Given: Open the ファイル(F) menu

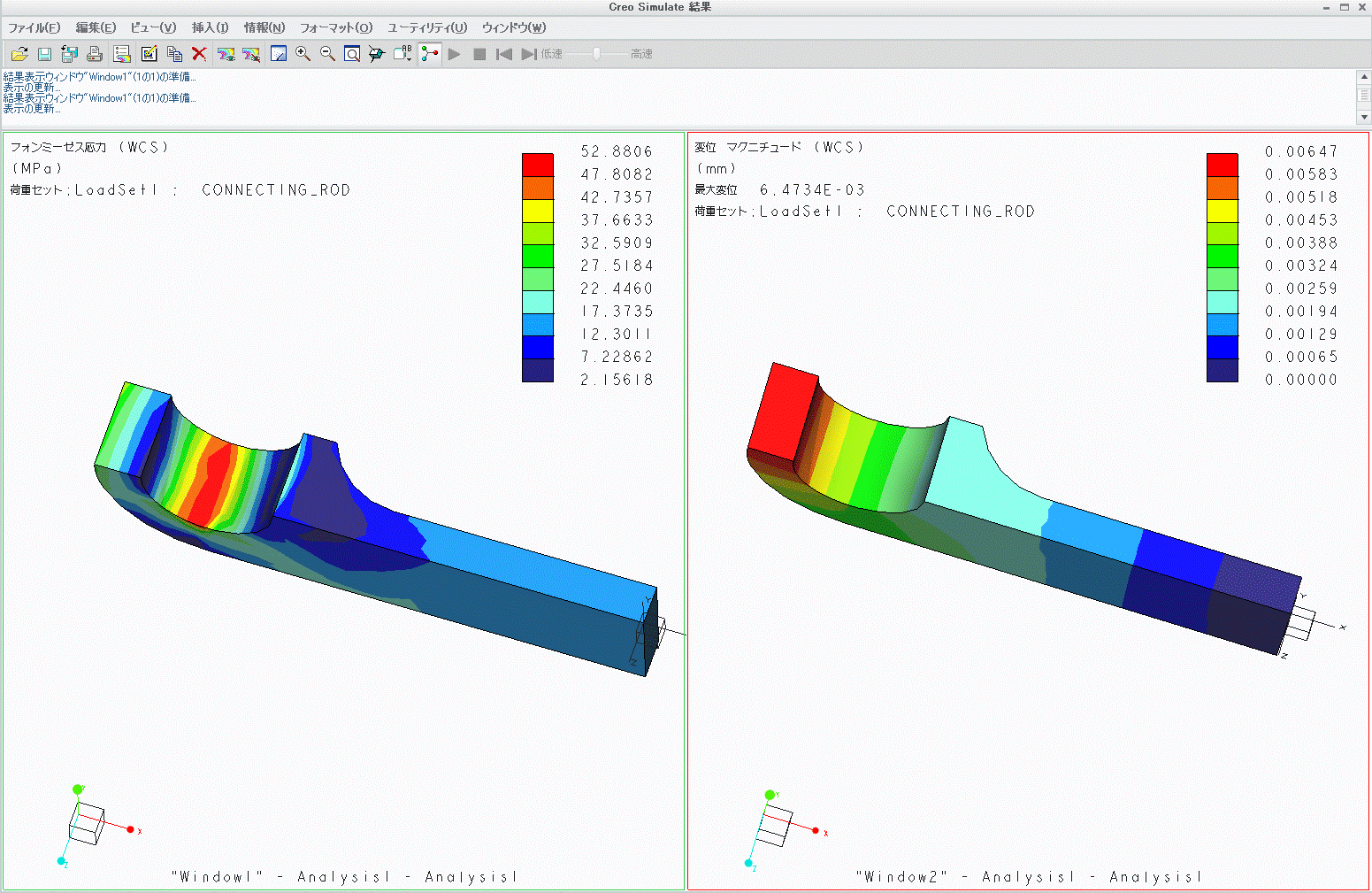Looking at the screenshot, I should pos(34,28).
